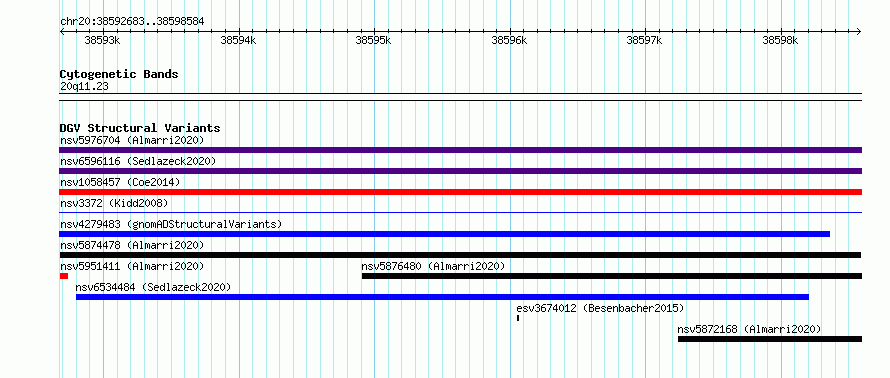Click the nsv5951411 (Almarri2020) label

pos(132,266)
